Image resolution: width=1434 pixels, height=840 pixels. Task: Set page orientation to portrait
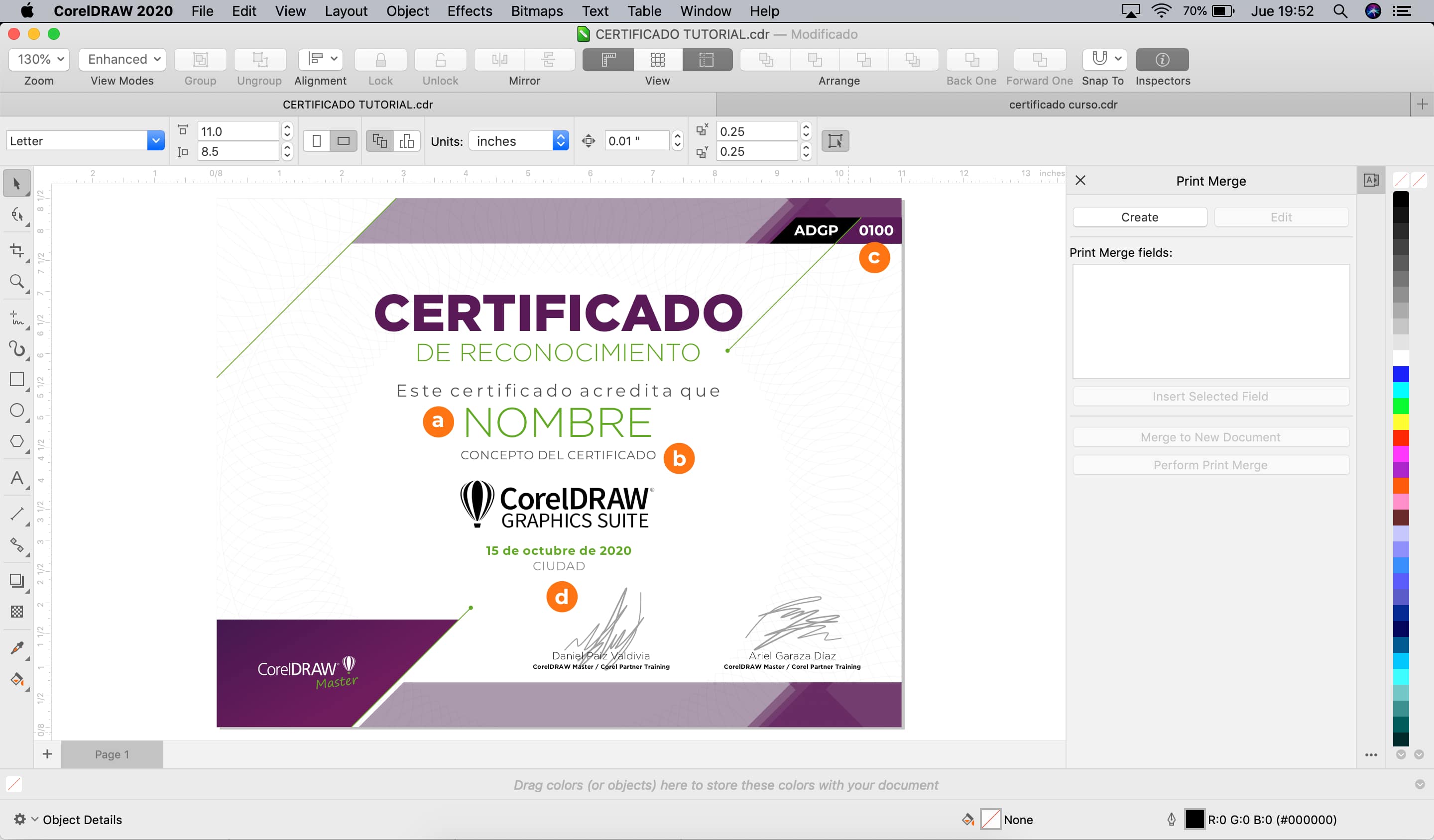pyautogui.click(x=317, y=140)
